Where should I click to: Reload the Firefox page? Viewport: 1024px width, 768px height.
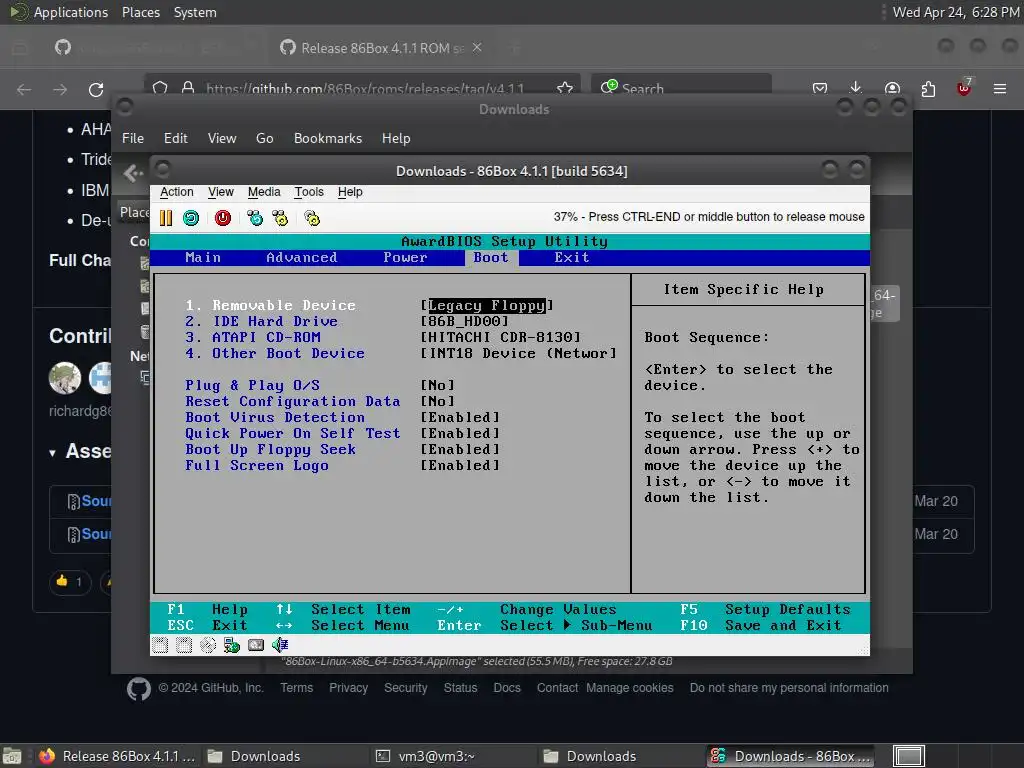point(96,89)
